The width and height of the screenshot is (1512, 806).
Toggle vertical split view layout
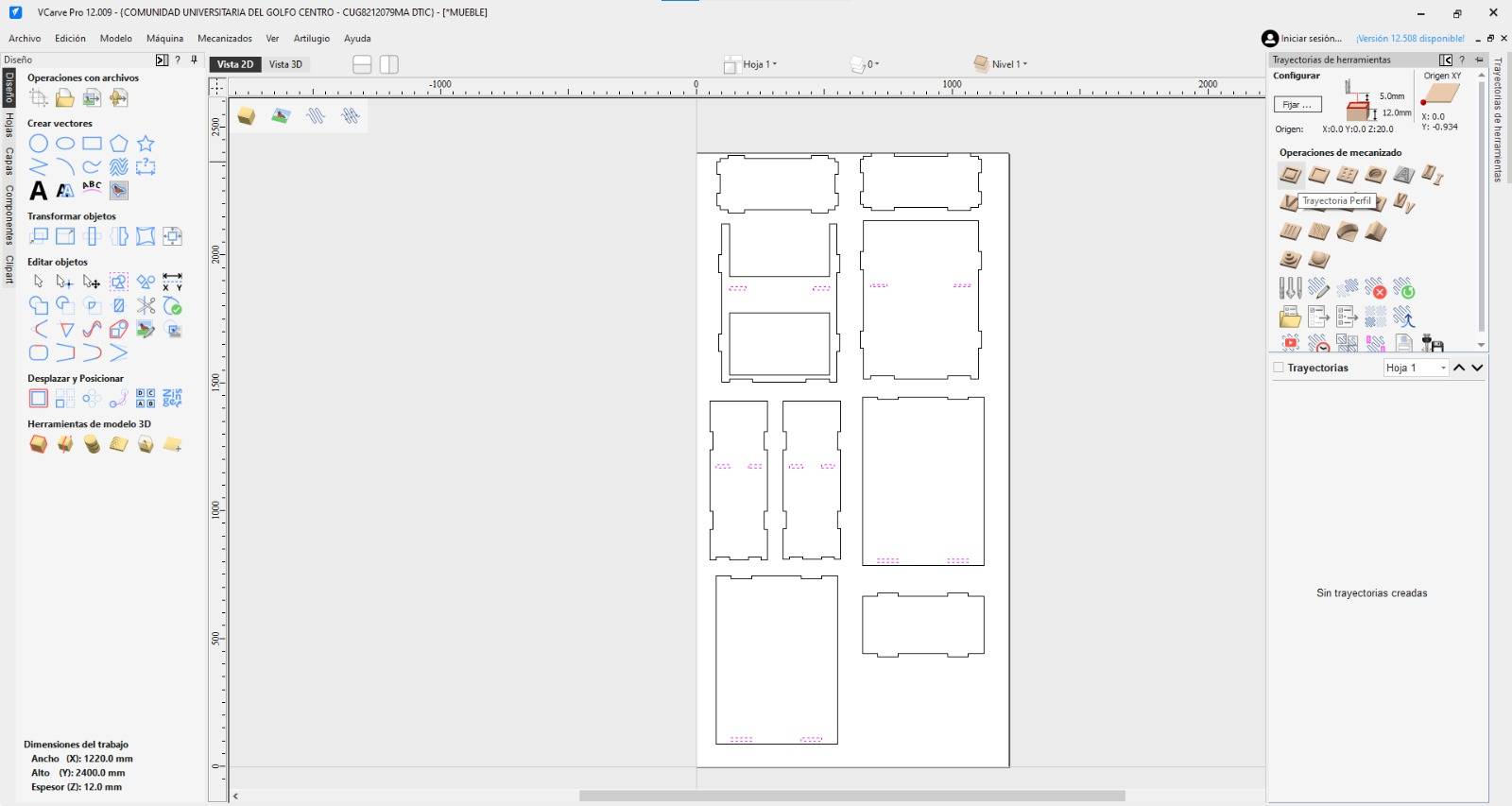tap(389, 64)
